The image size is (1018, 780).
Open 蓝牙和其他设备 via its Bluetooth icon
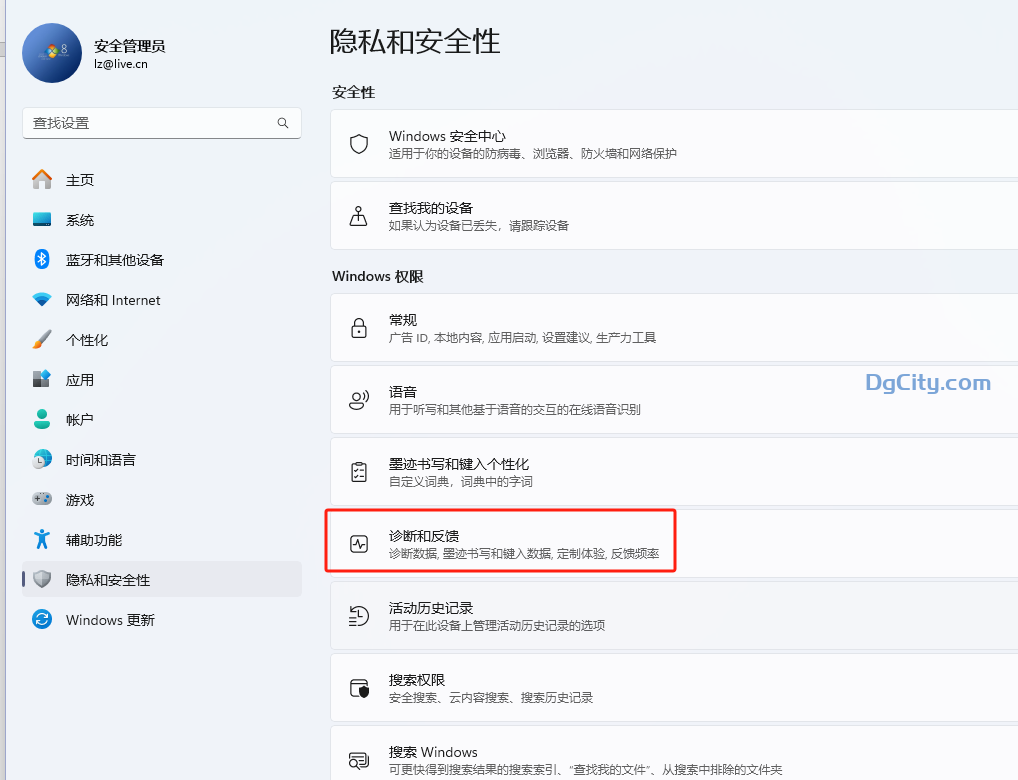(x=41, y=259)
